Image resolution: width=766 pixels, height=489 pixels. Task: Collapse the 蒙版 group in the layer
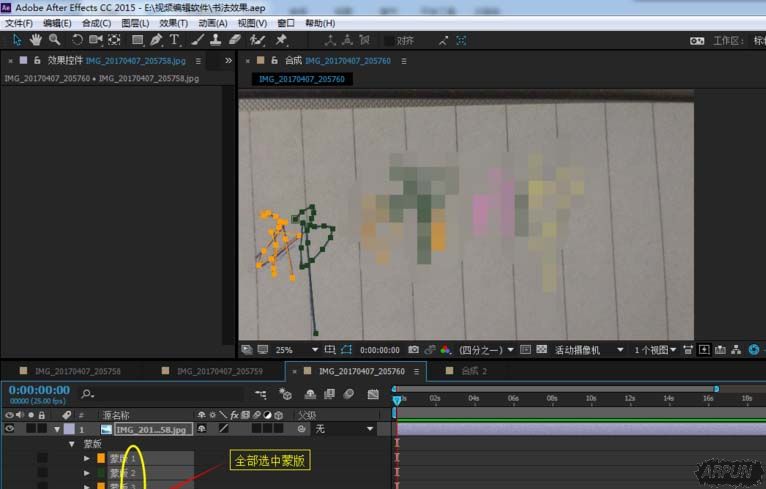coord(71,443)
